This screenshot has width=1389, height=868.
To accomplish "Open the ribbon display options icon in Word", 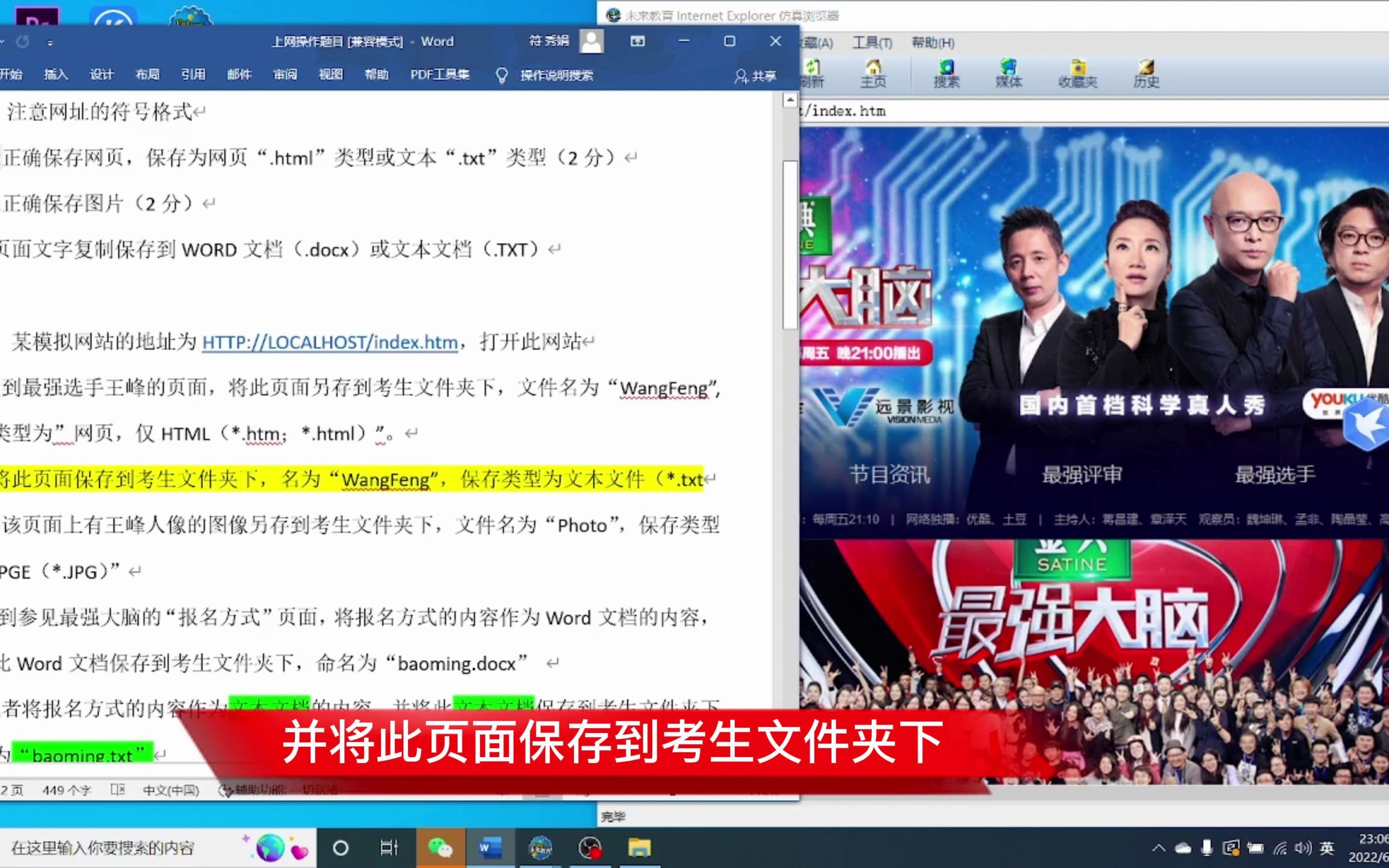I will click(637, 41).
